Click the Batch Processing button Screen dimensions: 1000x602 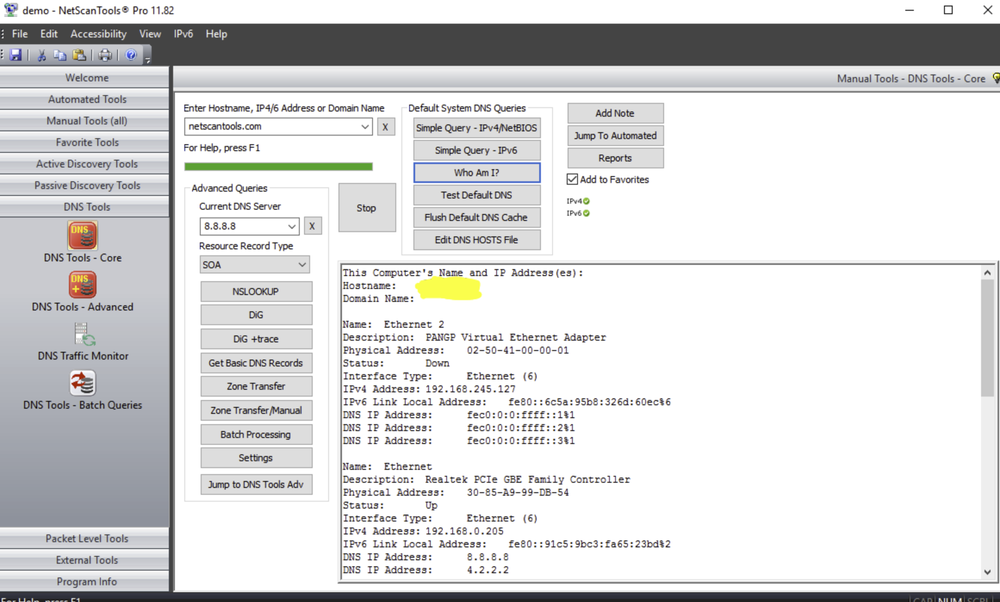(256, 434)
